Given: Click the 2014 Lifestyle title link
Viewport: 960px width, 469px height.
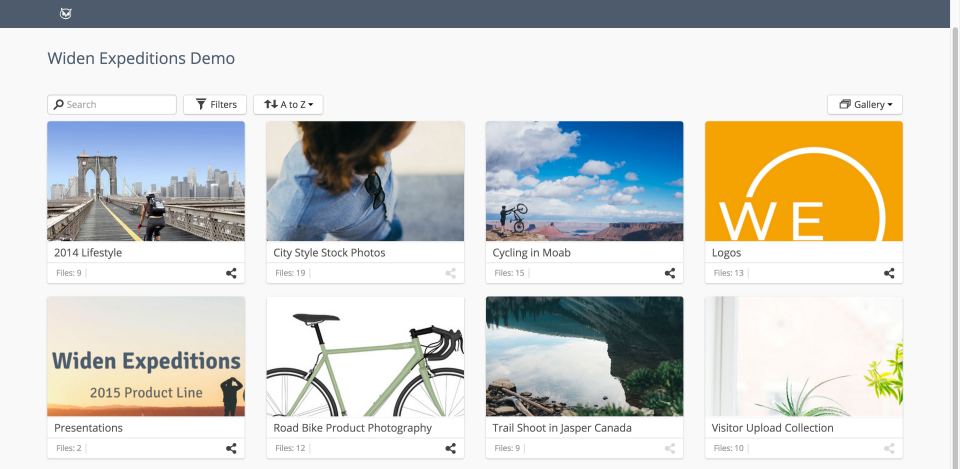Looking at the screenshot, I should coord(88,252).
